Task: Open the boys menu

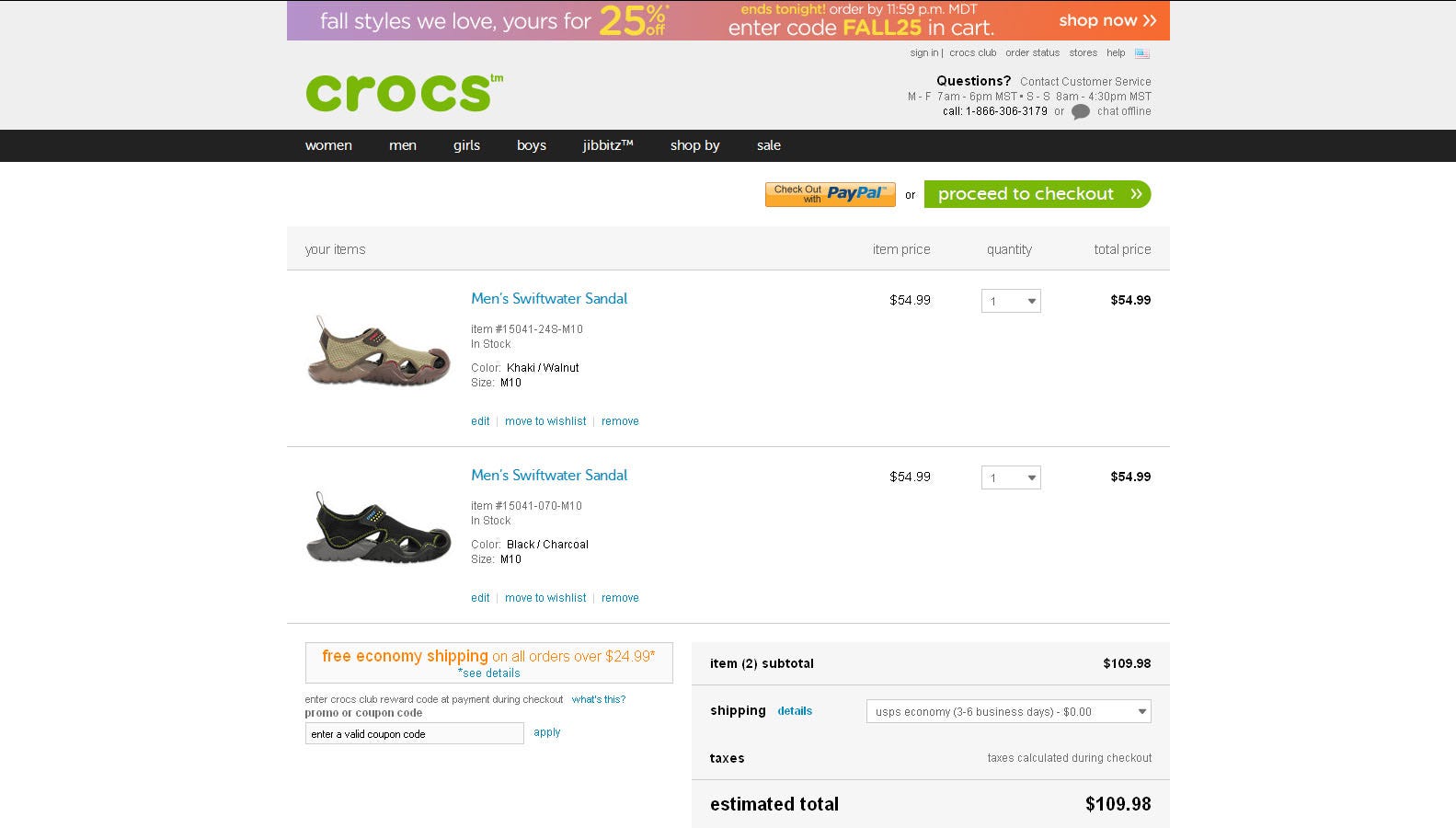Action: pyautogui.click(x=532, y=145)
